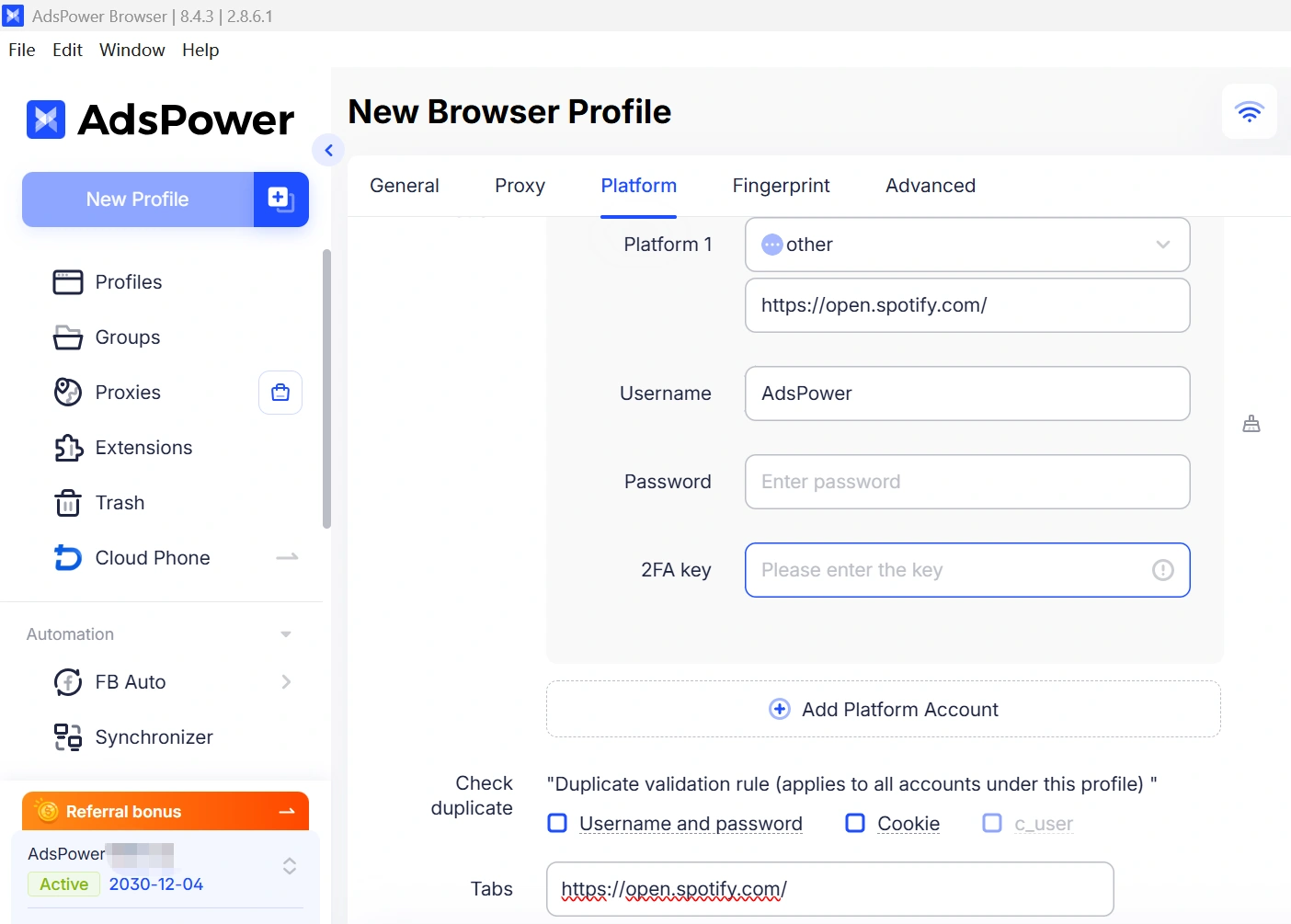The height and width of the screenshot is (924, 1291).
Task: Click the batch create icon beside New Profile
Action: 280,199
